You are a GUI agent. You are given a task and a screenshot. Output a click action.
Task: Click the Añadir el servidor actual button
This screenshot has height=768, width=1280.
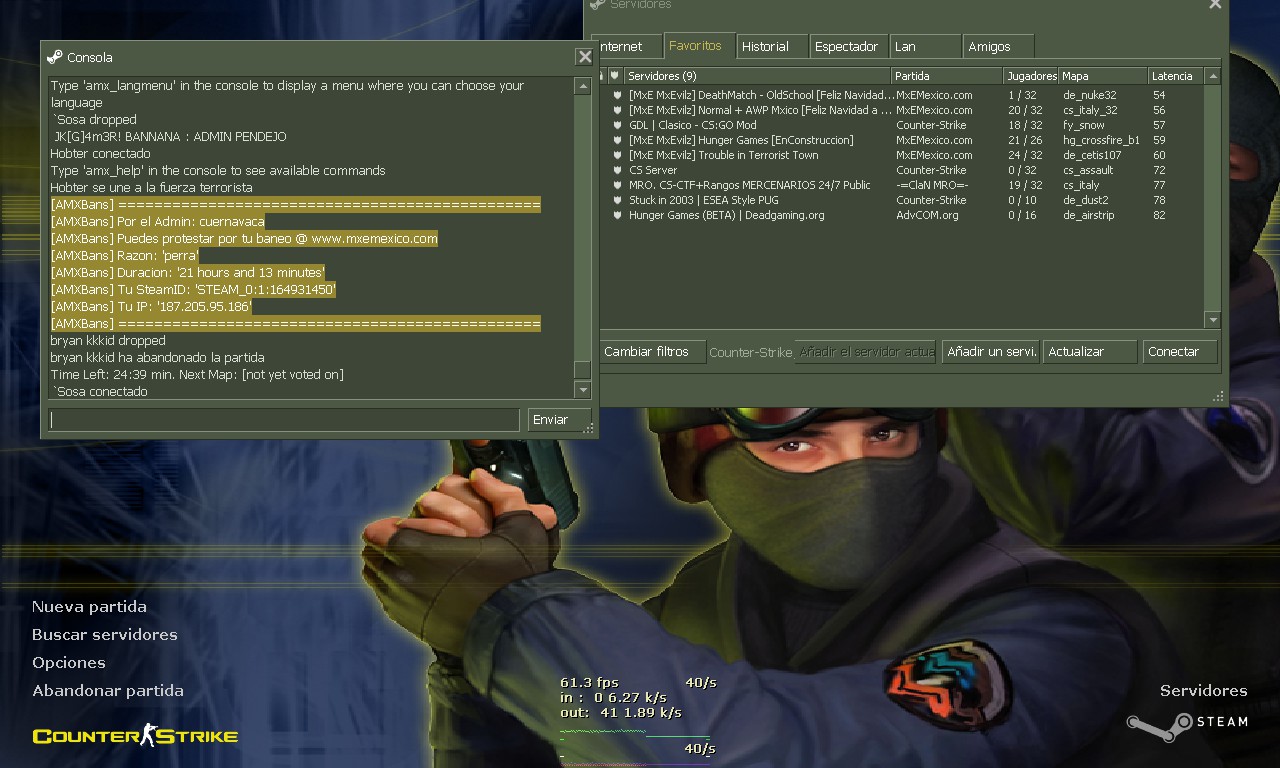866,352
